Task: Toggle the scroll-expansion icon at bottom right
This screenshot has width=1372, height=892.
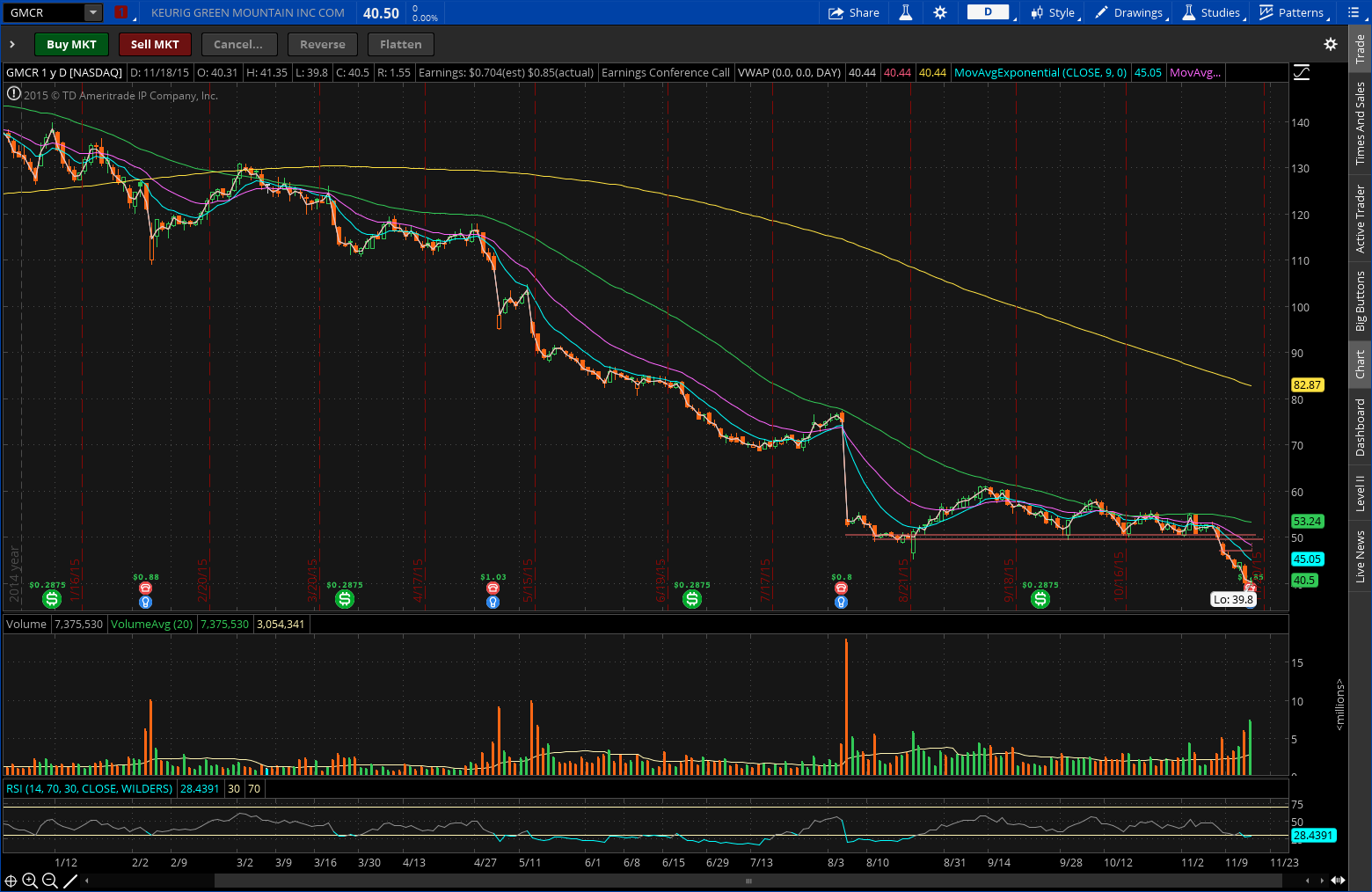Action: pyautogui.click(x=1338, y=881)
